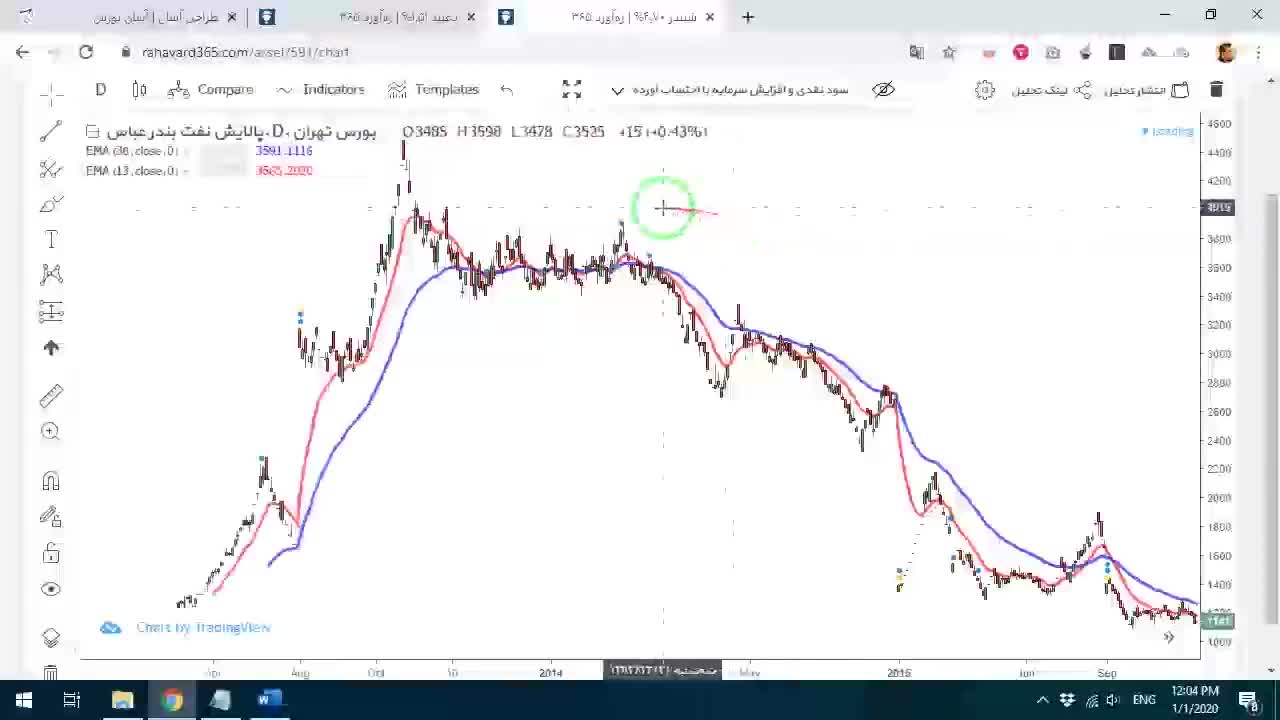The height and width of the screenshot is (720, 1280).
Task: Click the date label on the time axis
Action: point(663,670)
